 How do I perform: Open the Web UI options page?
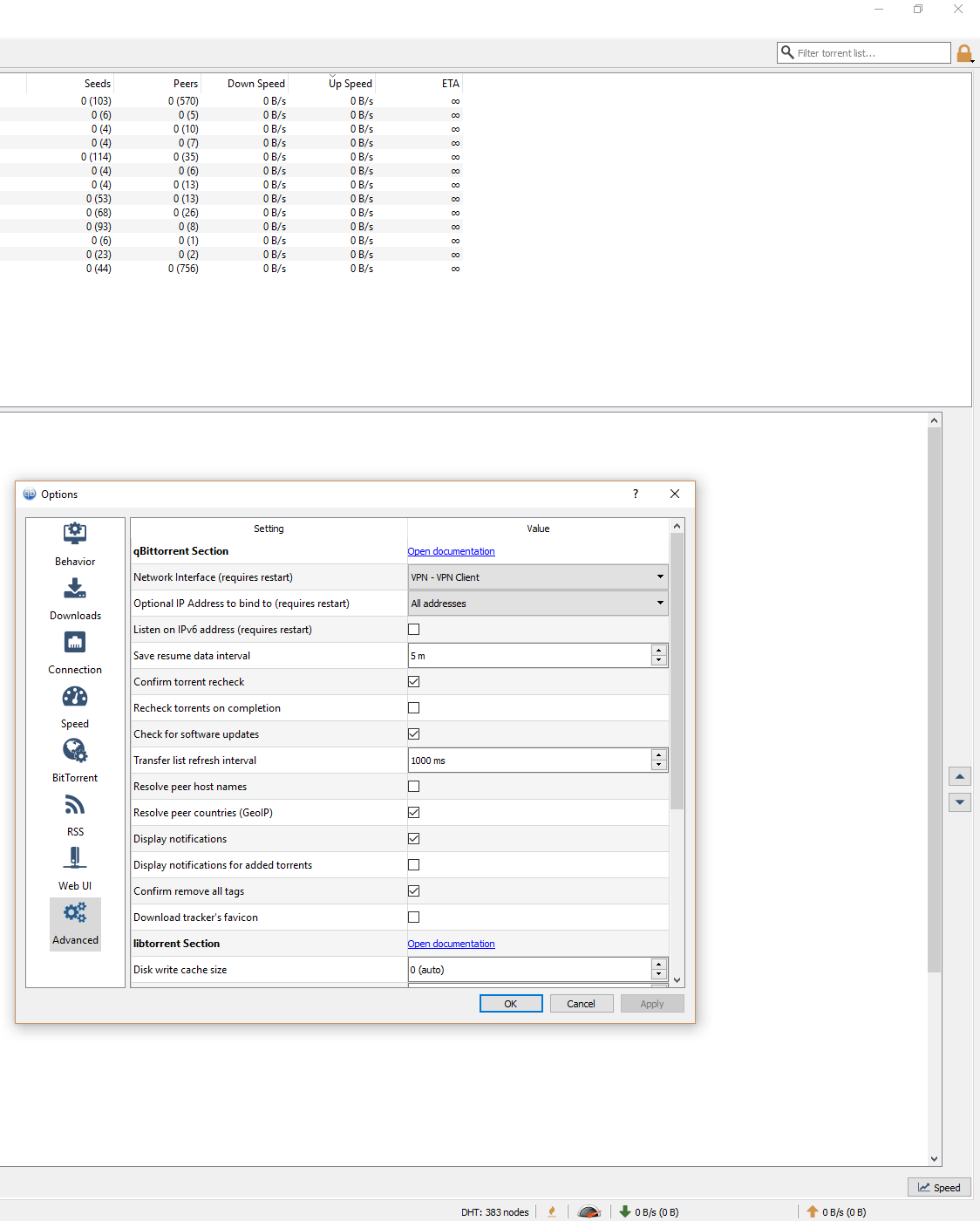(75, 870)
